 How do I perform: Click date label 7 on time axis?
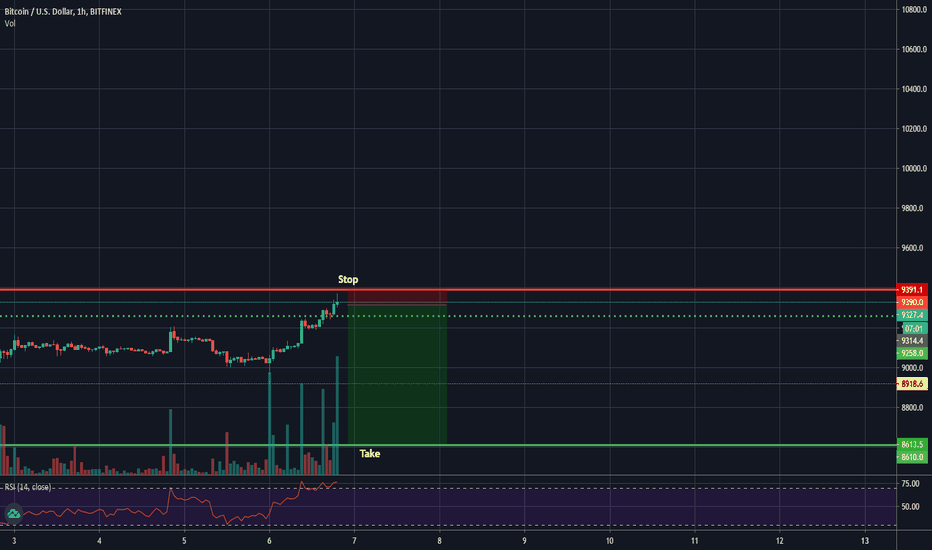tap(354, 540)
